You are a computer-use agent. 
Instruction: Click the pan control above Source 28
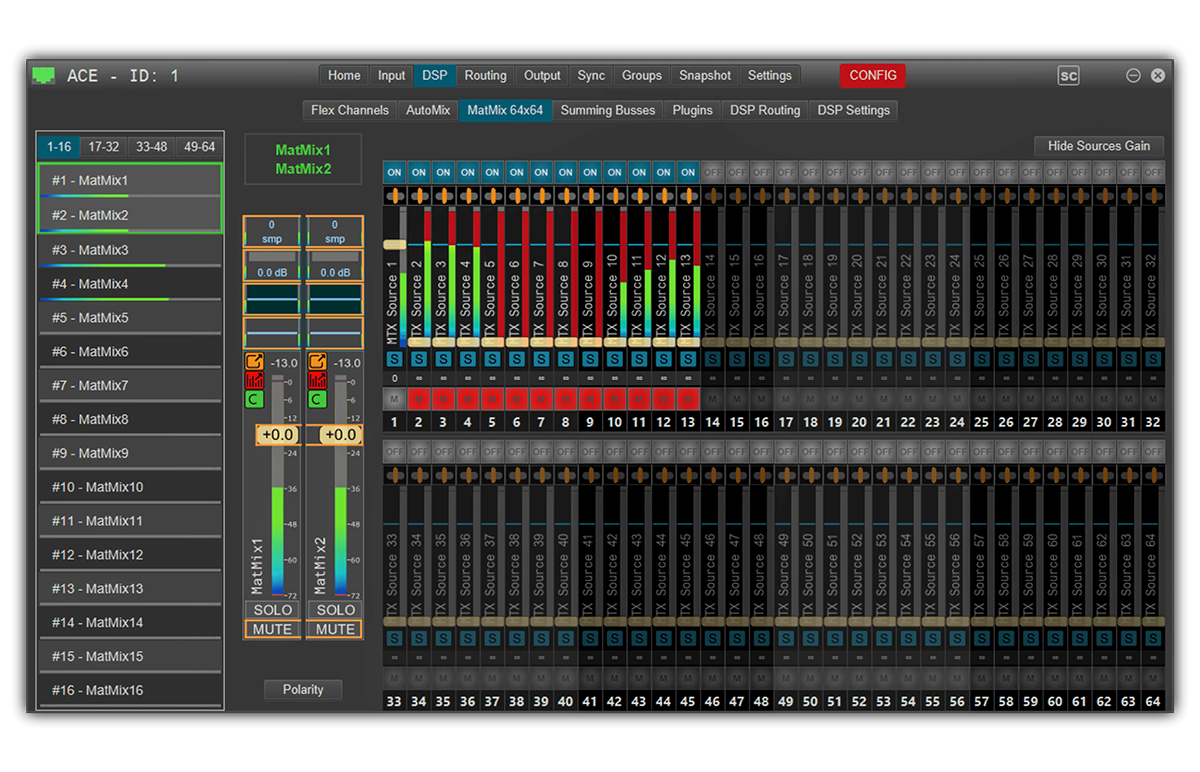pyautogui.click(x=1055, y=194)
